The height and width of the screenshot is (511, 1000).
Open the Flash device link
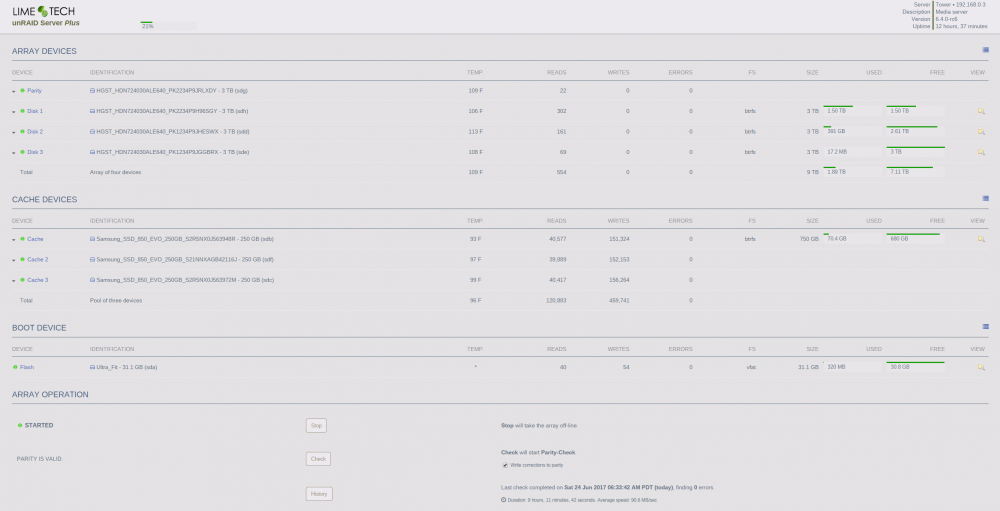click(27, 367)
